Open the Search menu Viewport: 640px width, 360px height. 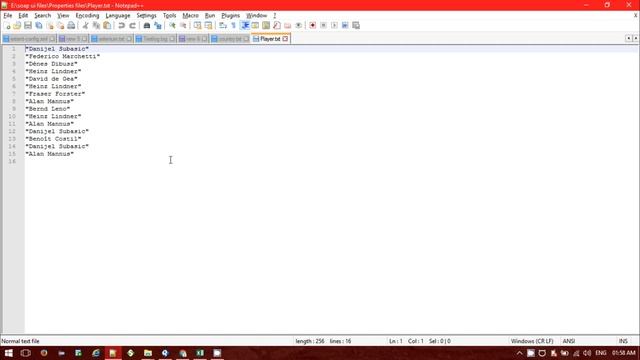point(42,16)
